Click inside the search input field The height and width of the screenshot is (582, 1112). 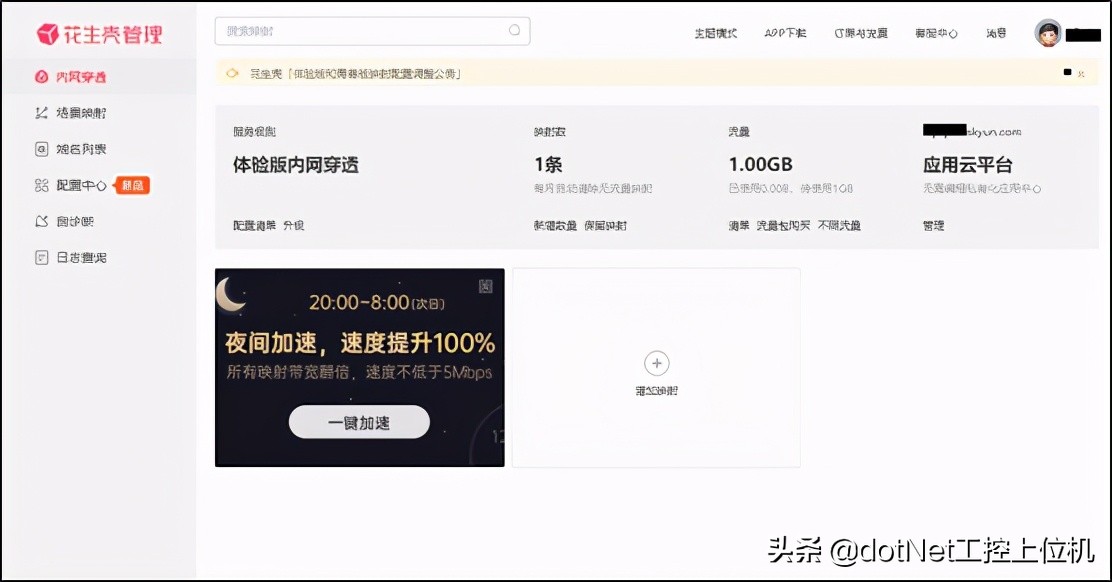click(360, 31)
